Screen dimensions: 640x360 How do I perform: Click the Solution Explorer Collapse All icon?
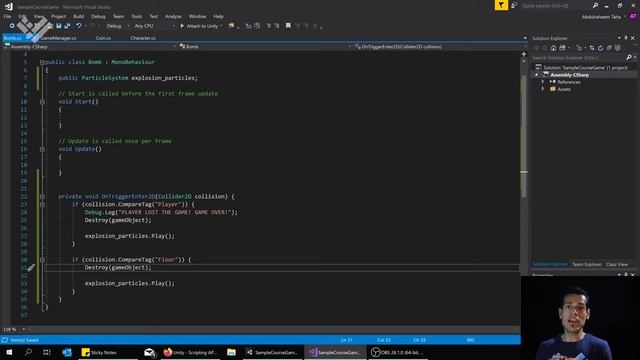click(x=609, y=48)
